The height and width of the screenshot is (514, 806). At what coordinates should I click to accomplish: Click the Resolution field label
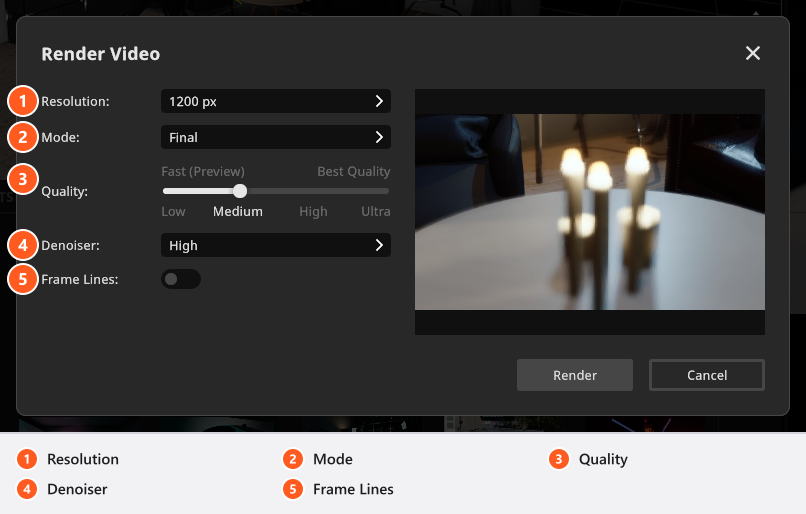[75, 101]
